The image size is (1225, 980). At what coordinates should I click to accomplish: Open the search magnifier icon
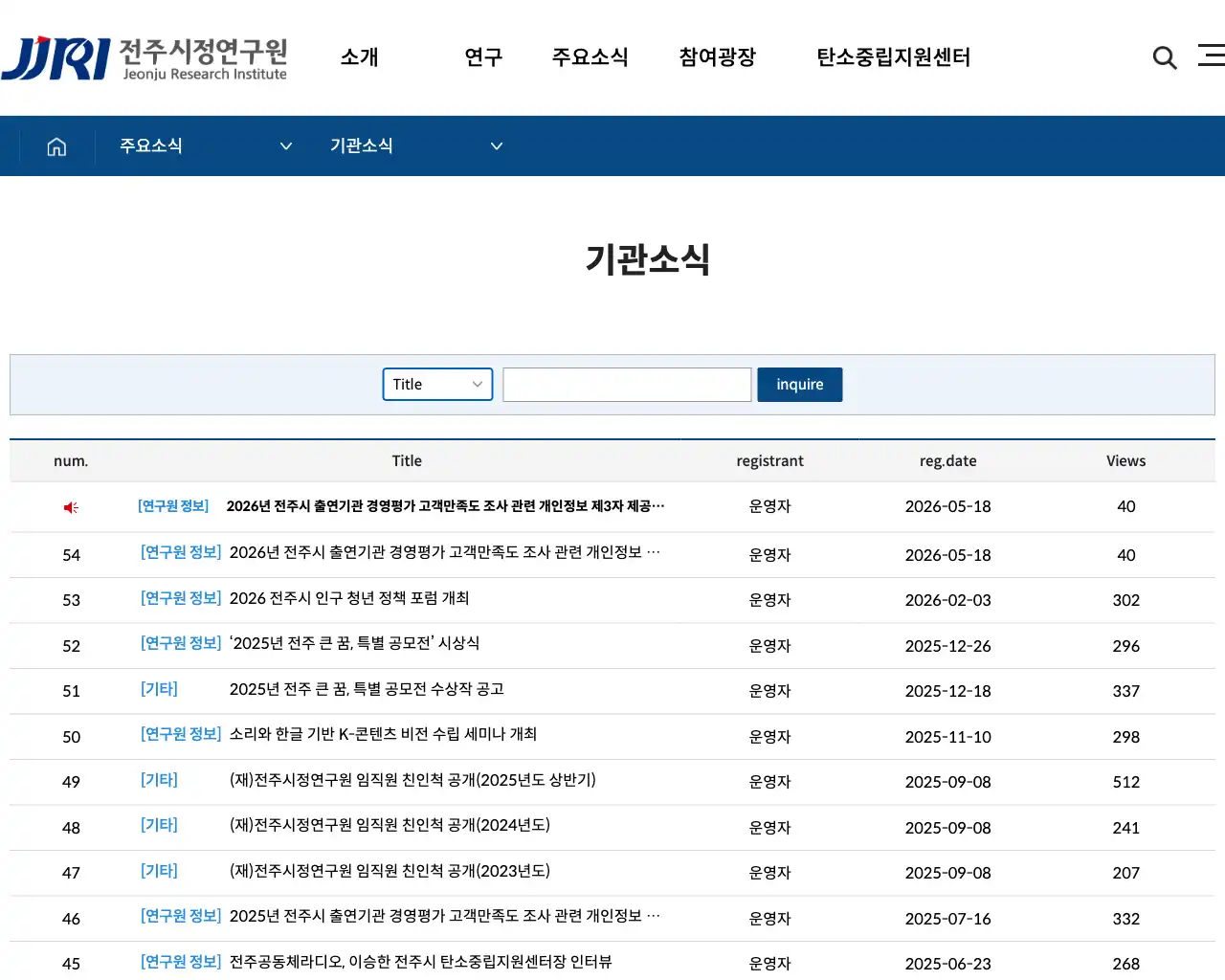coord(1165,57)
